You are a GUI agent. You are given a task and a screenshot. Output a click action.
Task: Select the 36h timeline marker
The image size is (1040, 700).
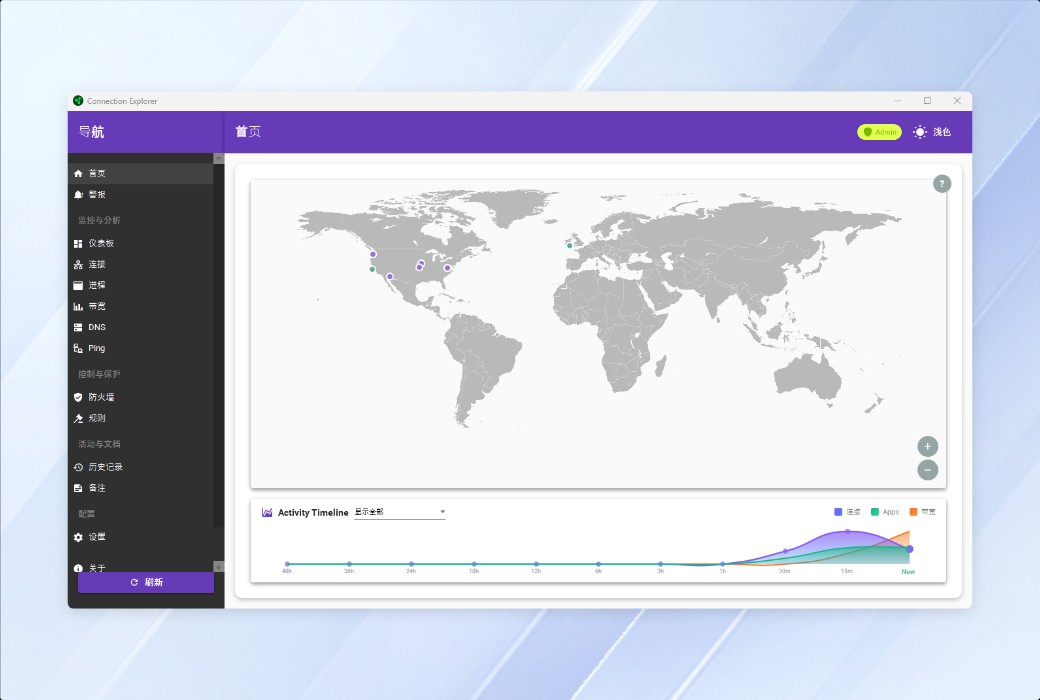pyautogui.click(x=349, y=564)
